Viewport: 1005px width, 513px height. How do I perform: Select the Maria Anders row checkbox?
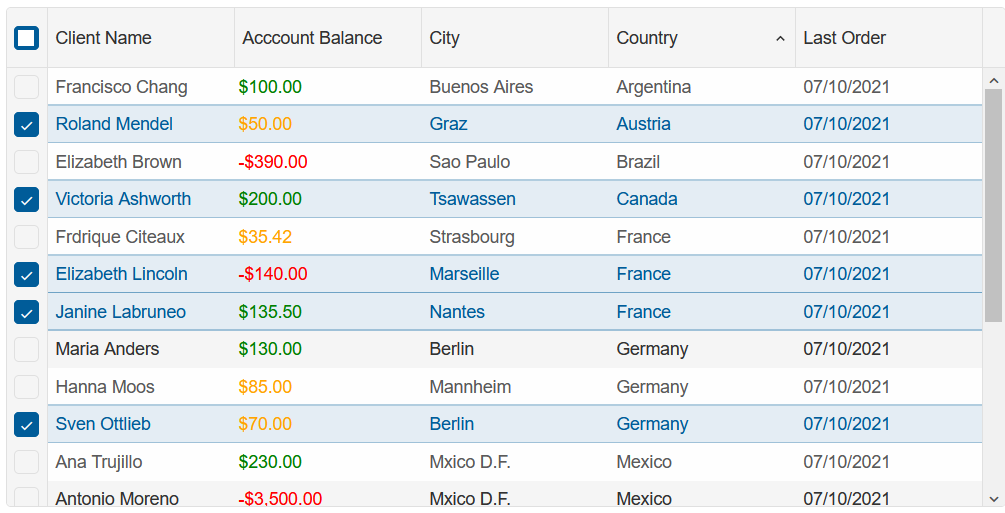coord(26,349)
